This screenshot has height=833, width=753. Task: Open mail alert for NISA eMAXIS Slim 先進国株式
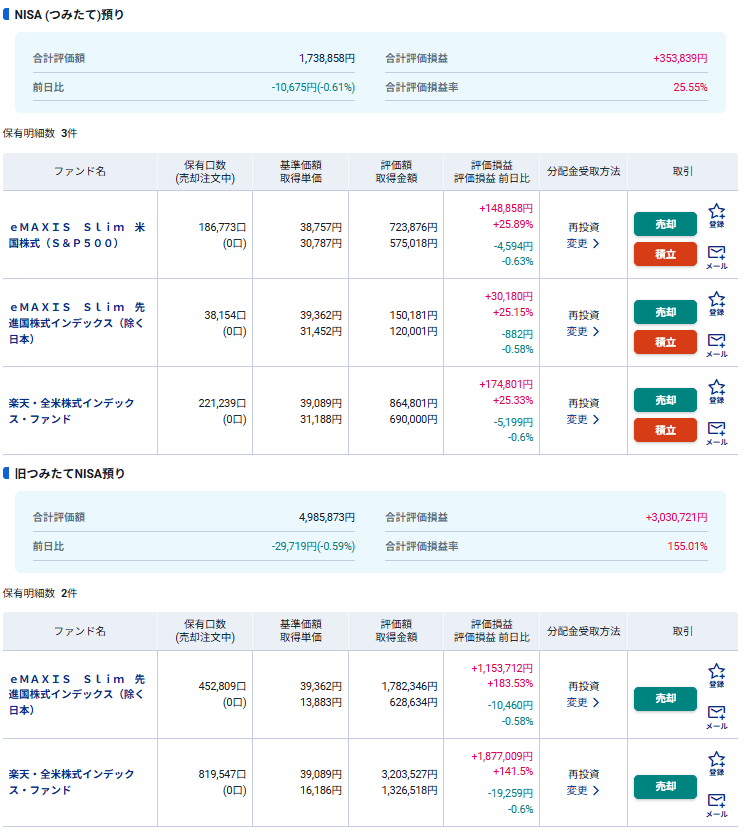[x=716, y=342]
